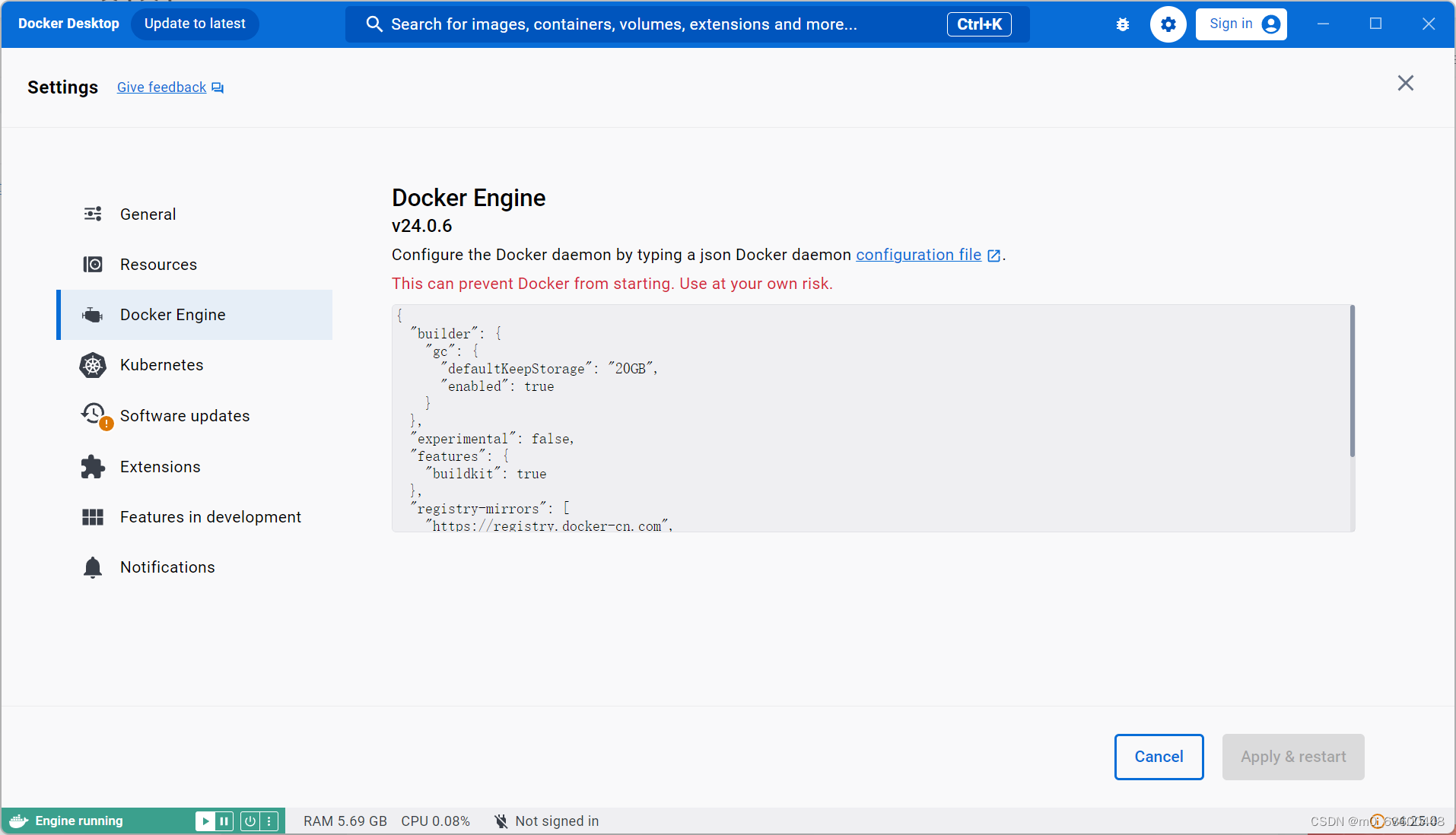The image size is (1456, 835).
Task: Open Extensions settings tab
Action: click(x=195, y=466)
